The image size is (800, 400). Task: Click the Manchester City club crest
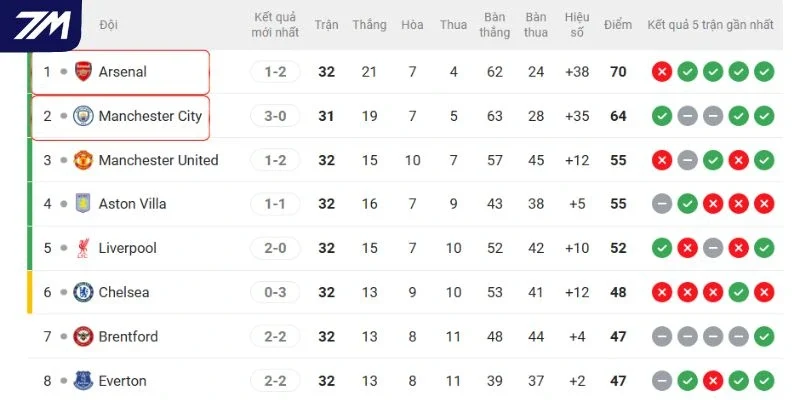(83, 116)
